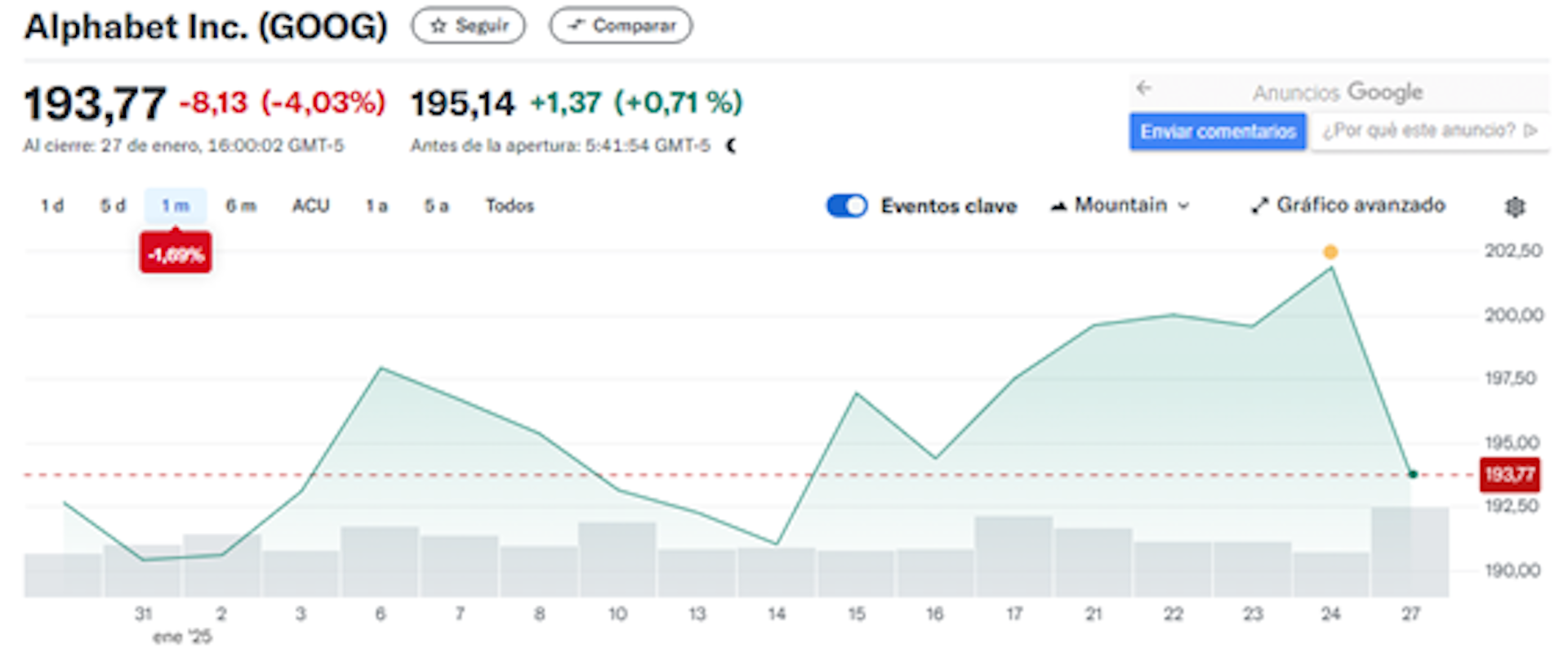Click the volume bar for day 27

point(1410,552)
